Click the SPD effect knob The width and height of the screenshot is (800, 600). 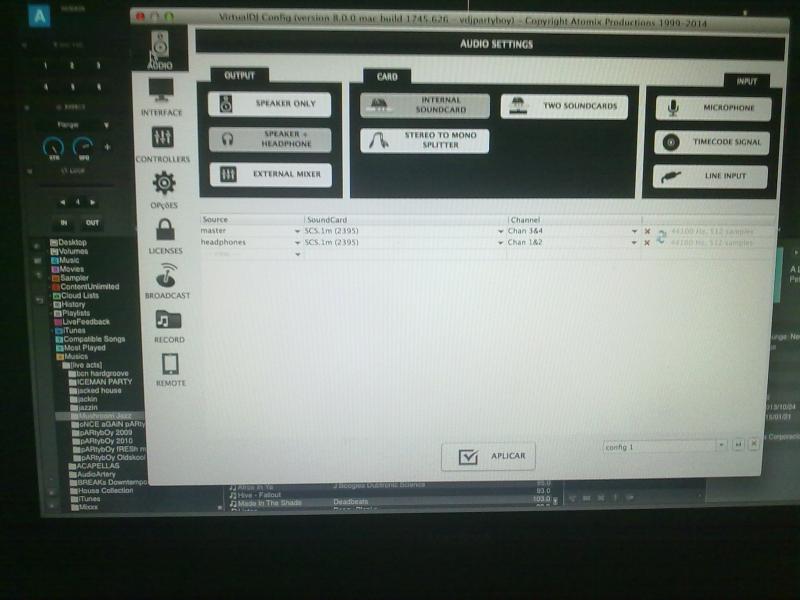83,147
